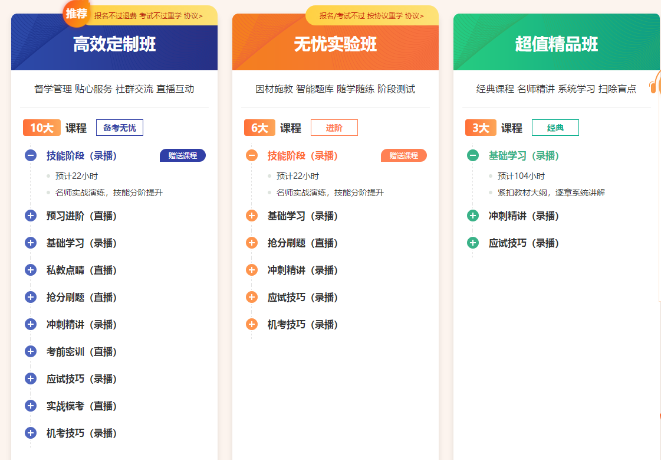Viewport: 661px width, 460px height.
Task: Click the 备考无忧 tag
Action: [x=119, y=128]
